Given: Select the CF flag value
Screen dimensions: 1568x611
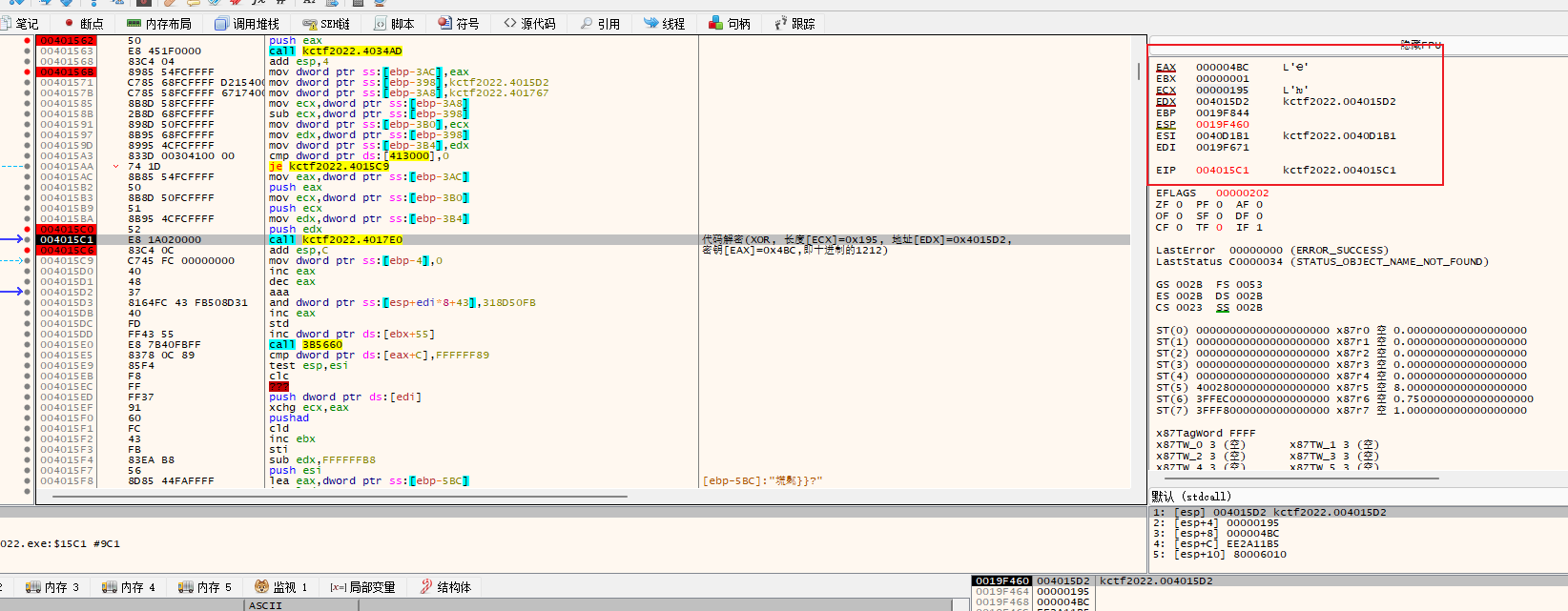Looking at the screenshot, I should pos(1179,228).
